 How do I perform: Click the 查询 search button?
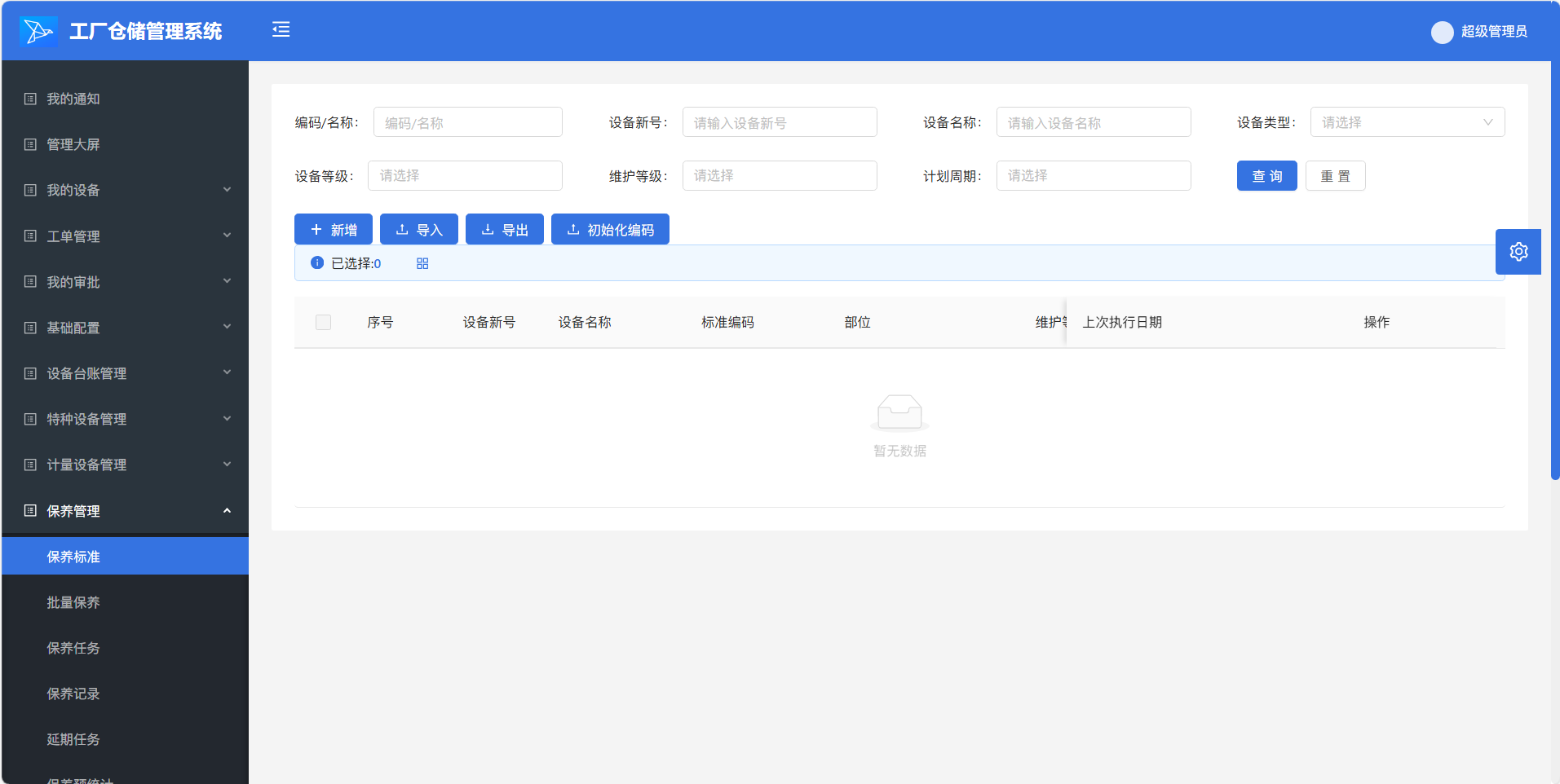[1266, 176]
